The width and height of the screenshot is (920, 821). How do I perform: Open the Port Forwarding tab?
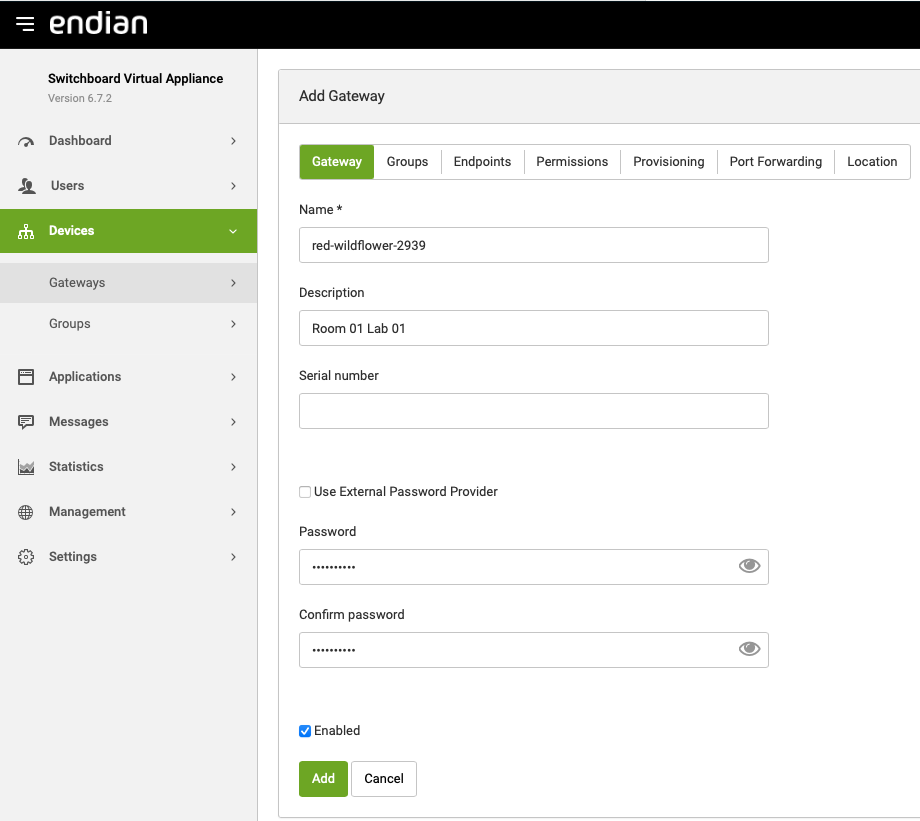(x=775, y=162)
